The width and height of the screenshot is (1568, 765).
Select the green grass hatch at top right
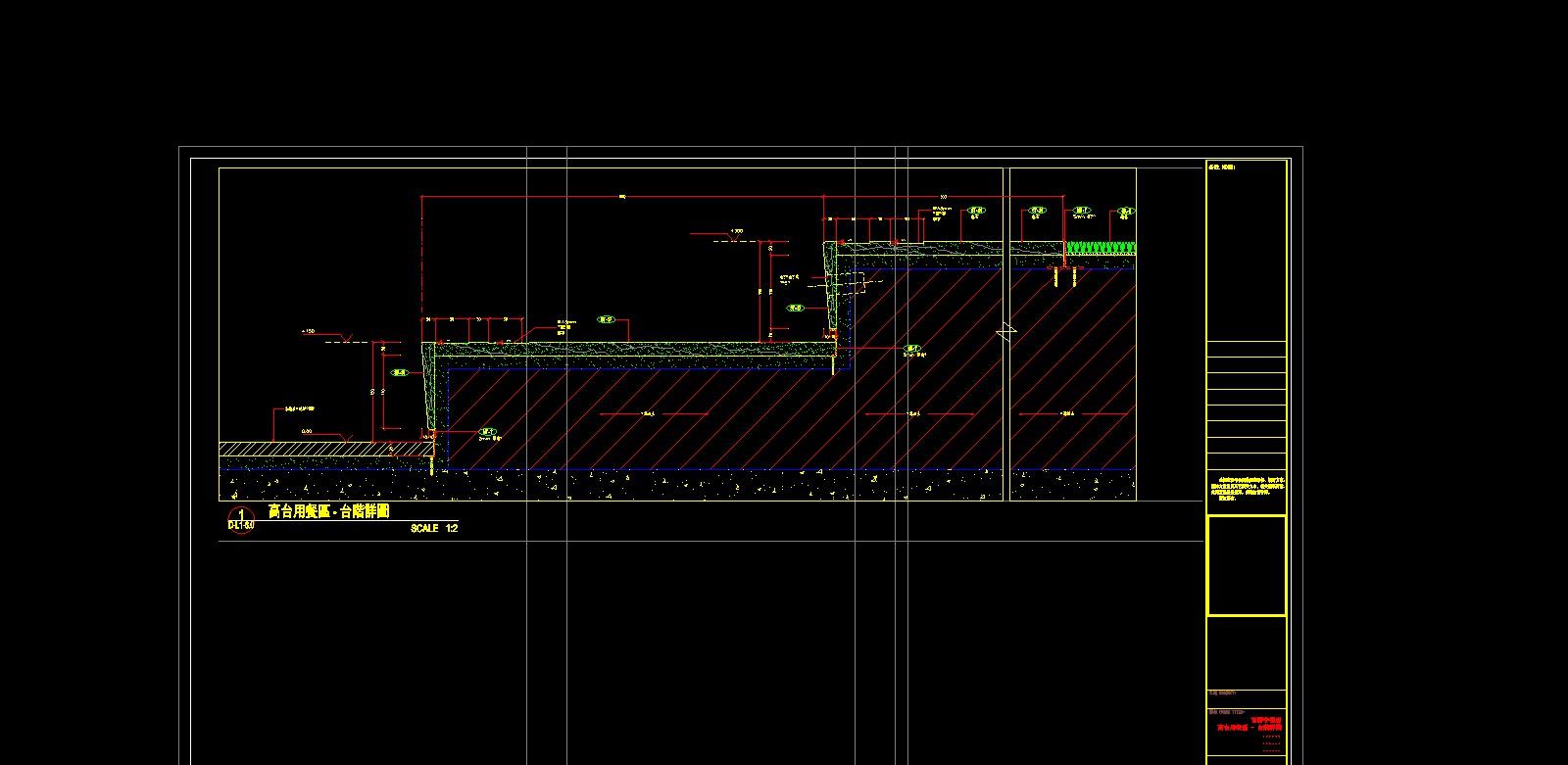(x=1101, y=248)
